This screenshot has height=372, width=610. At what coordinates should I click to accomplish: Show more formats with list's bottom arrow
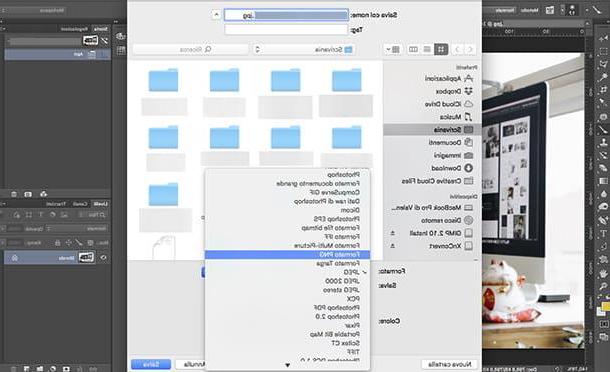point(287,365)
